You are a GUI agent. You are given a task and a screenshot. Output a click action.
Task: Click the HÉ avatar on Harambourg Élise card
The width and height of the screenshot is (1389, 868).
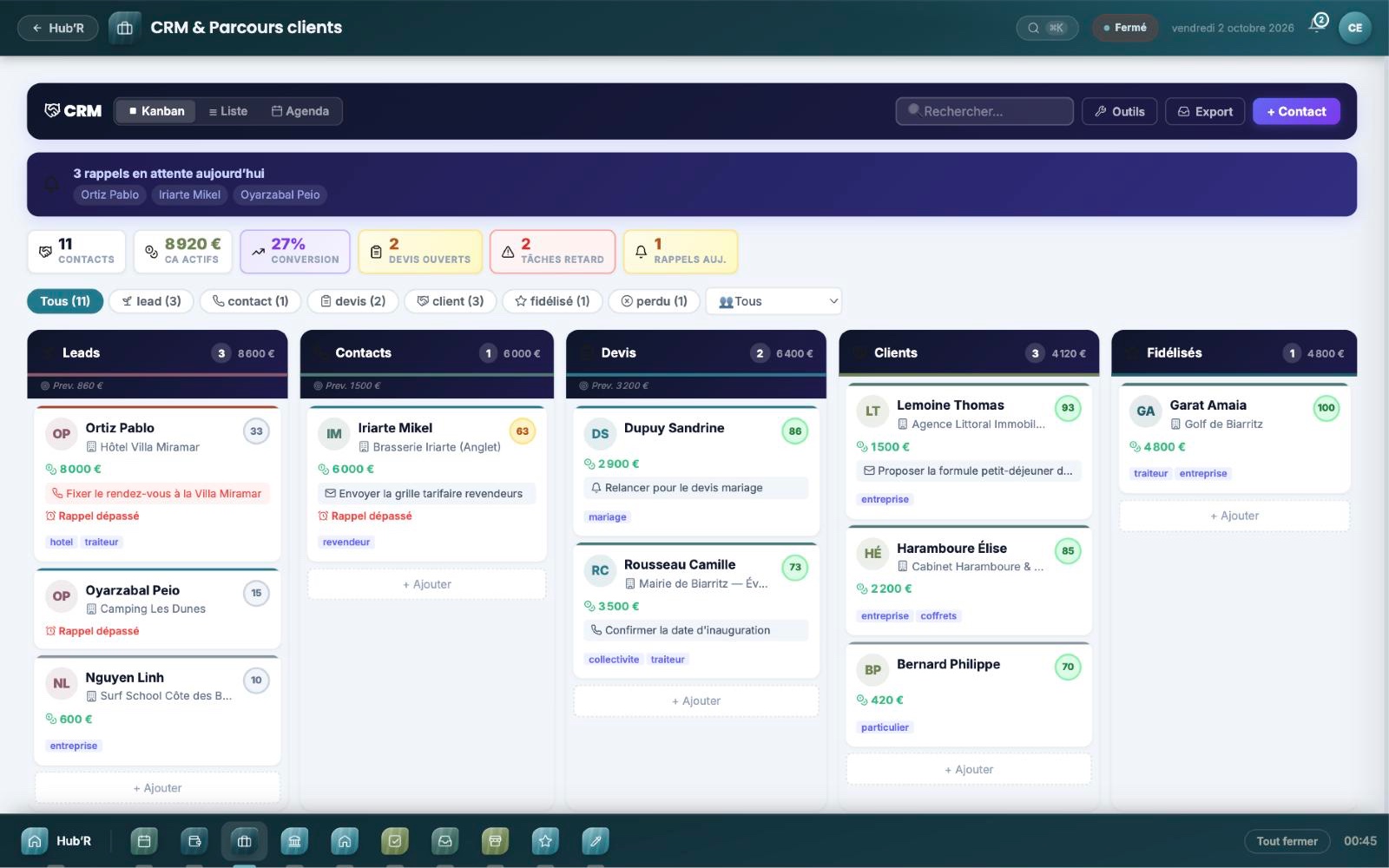(x=872, y=554)
